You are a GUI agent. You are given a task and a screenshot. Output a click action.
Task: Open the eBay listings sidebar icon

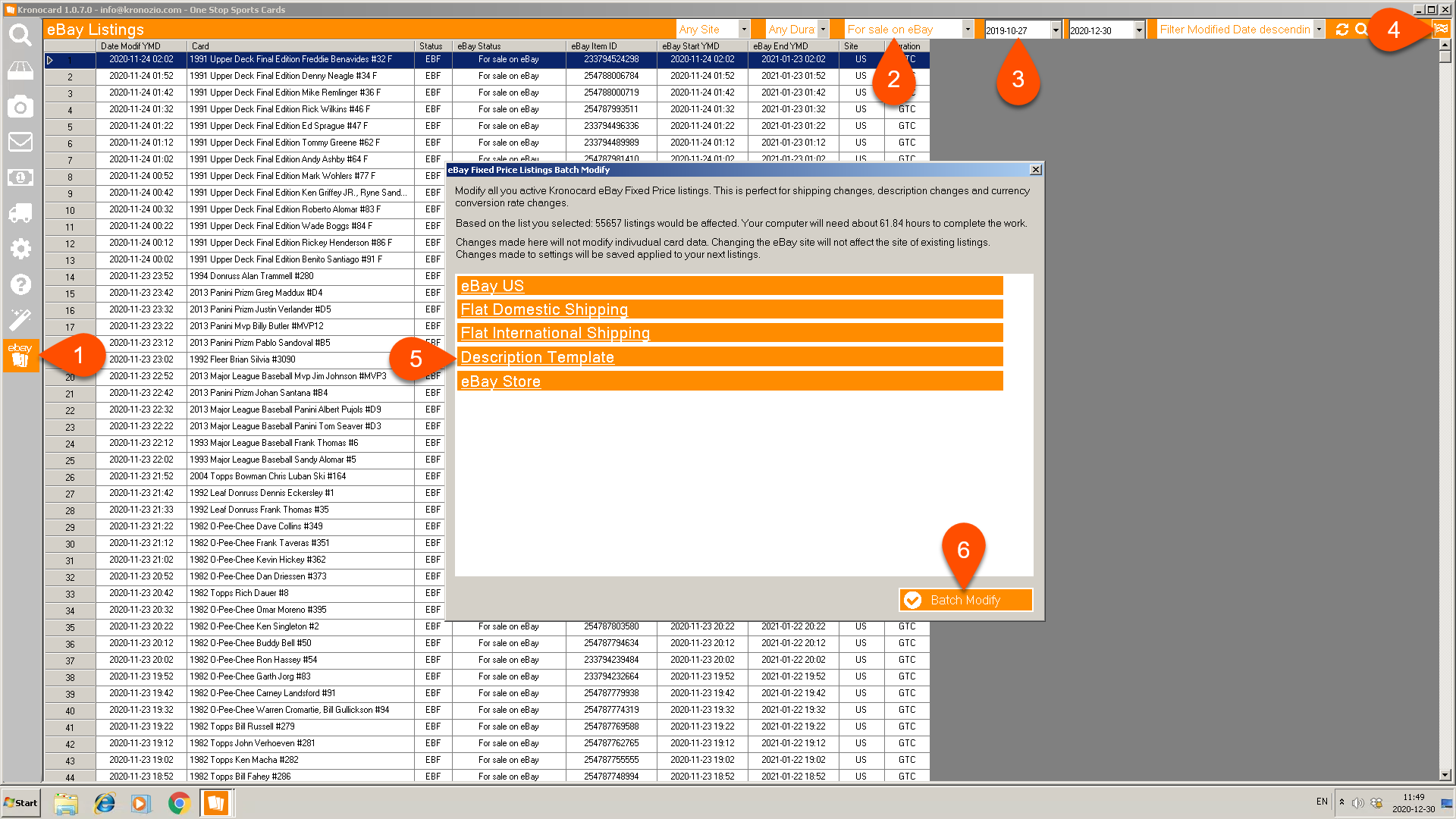click(20, 355)
